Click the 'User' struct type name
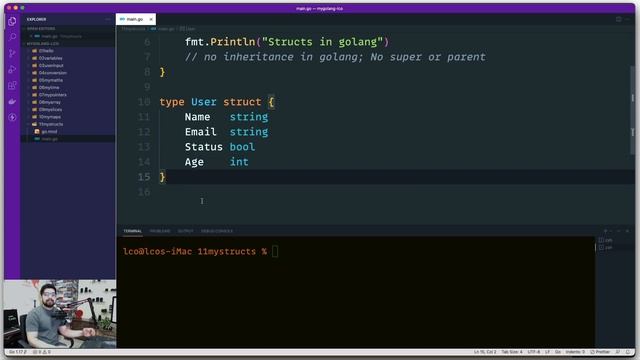640x360 pixels. 204,102
